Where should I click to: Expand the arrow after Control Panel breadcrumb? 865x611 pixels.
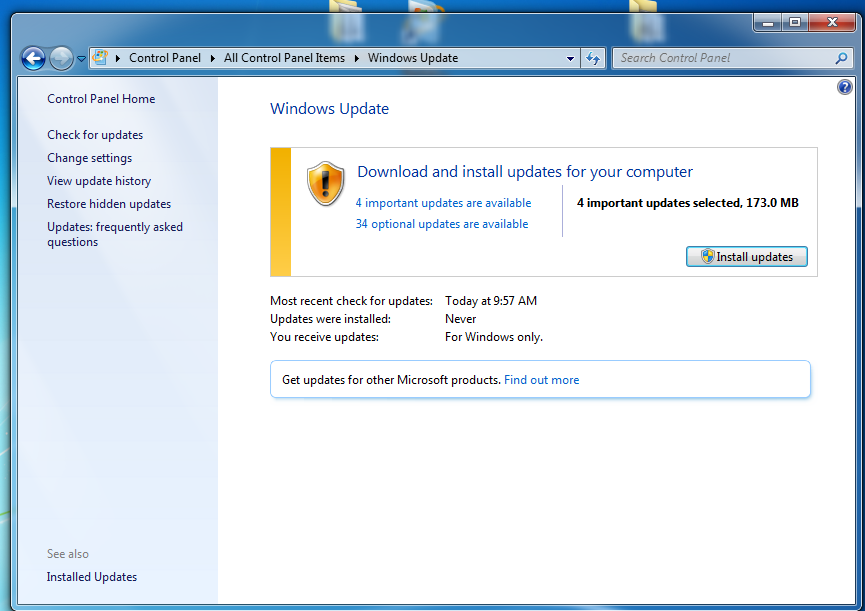pos(212,58)
